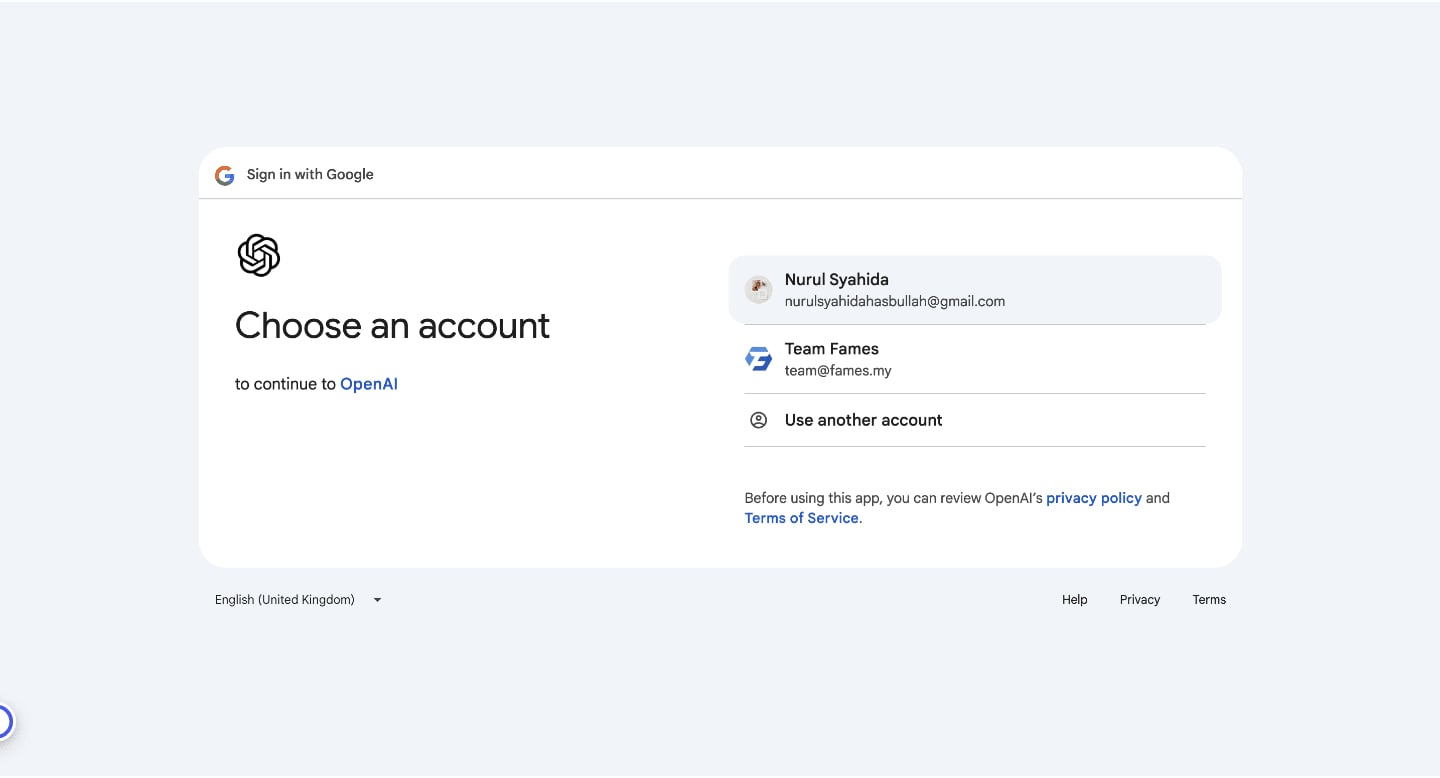
Task: Click the floating circle icon at screen edge
Action: [x=3, y=721]
